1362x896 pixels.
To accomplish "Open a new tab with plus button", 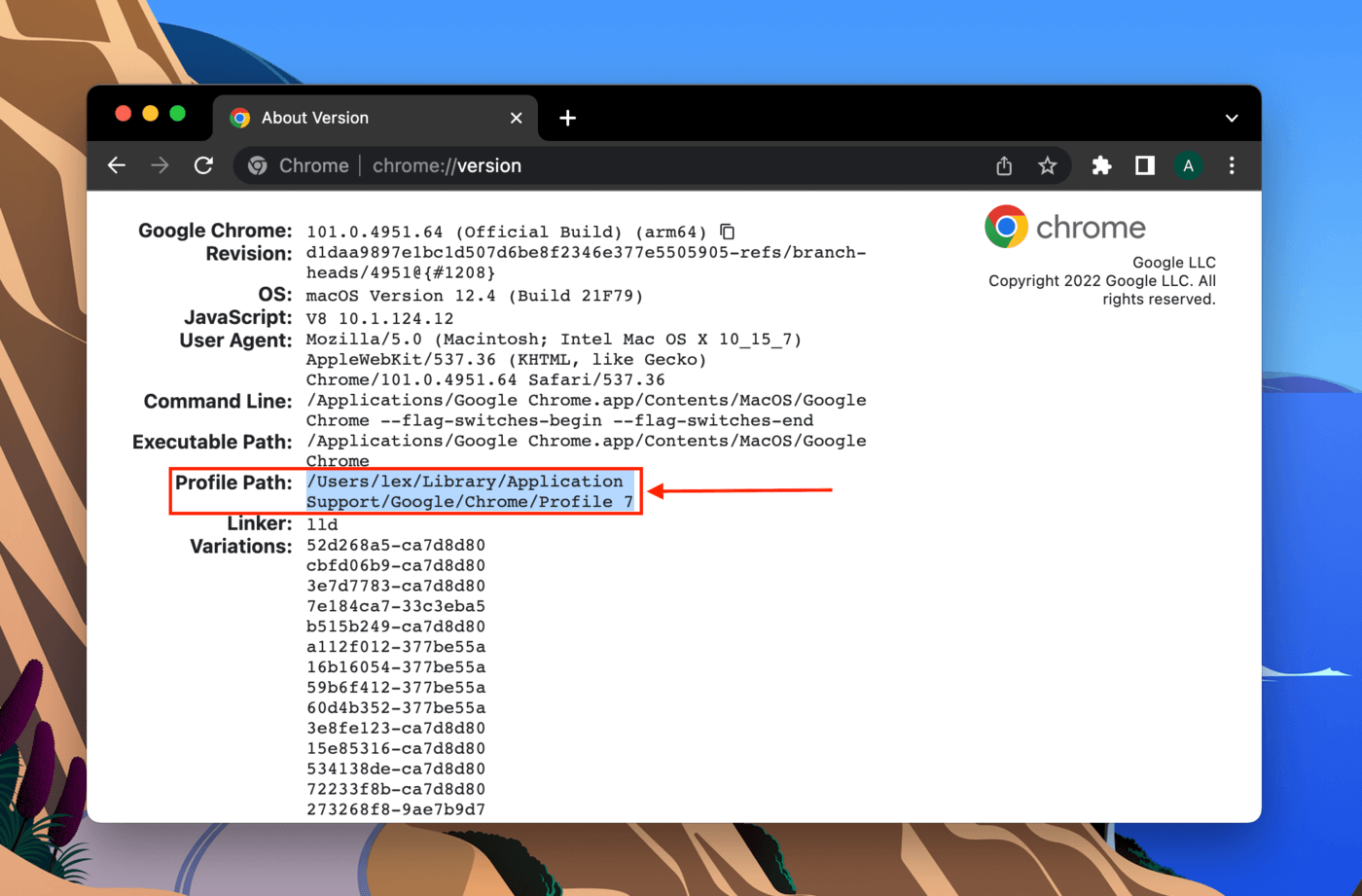I will pyautogui.click(x=568, y=118).
